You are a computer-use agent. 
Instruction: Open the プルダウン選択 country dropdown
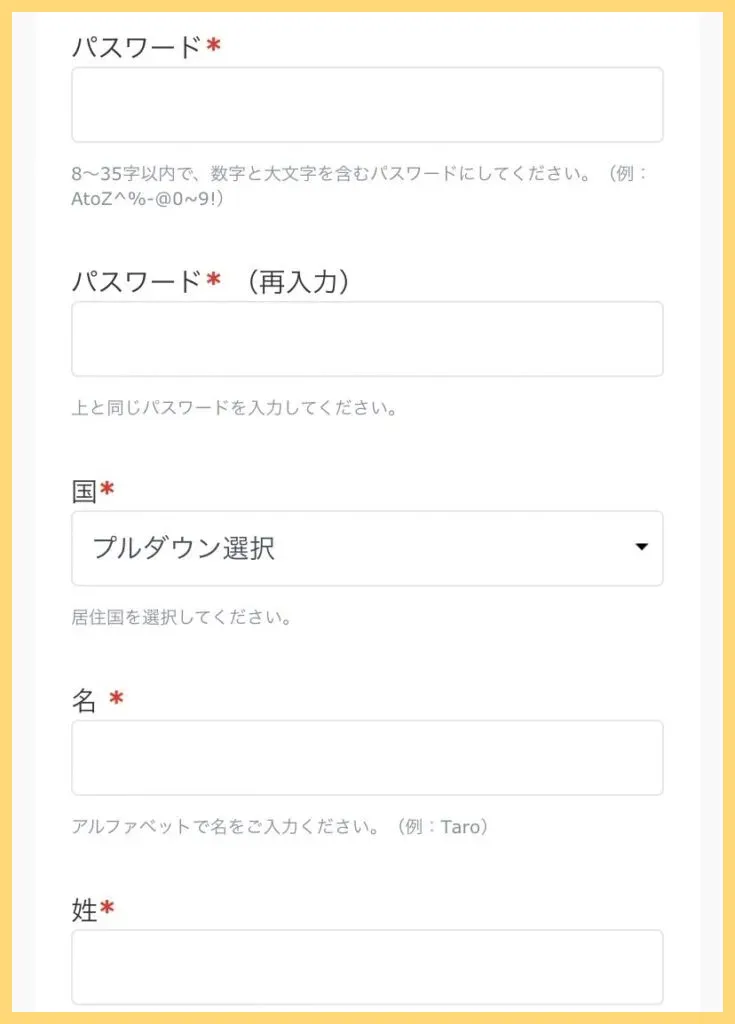click(367, 548)
